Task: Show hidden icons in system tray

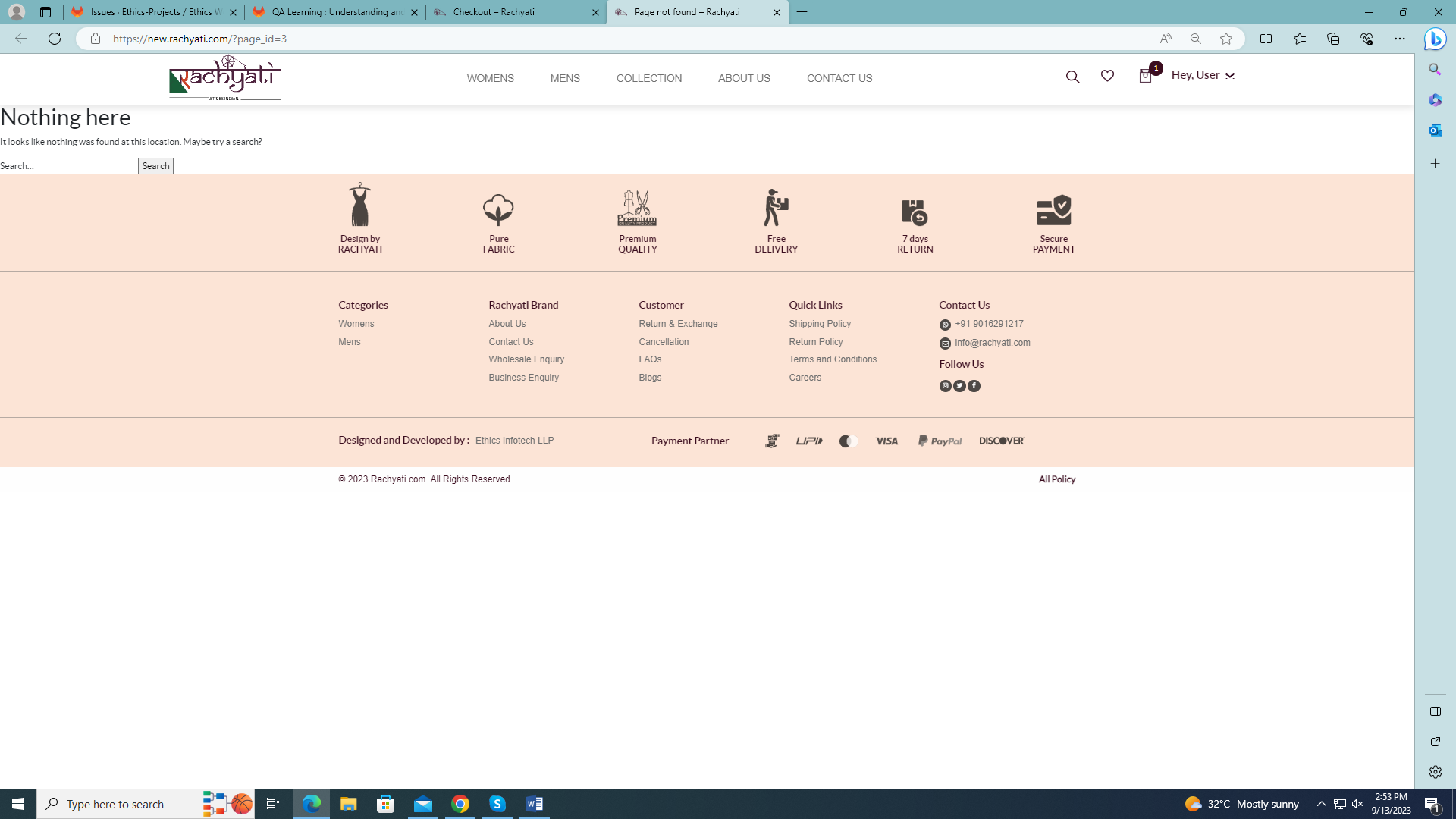Action: pos(1321,804)
